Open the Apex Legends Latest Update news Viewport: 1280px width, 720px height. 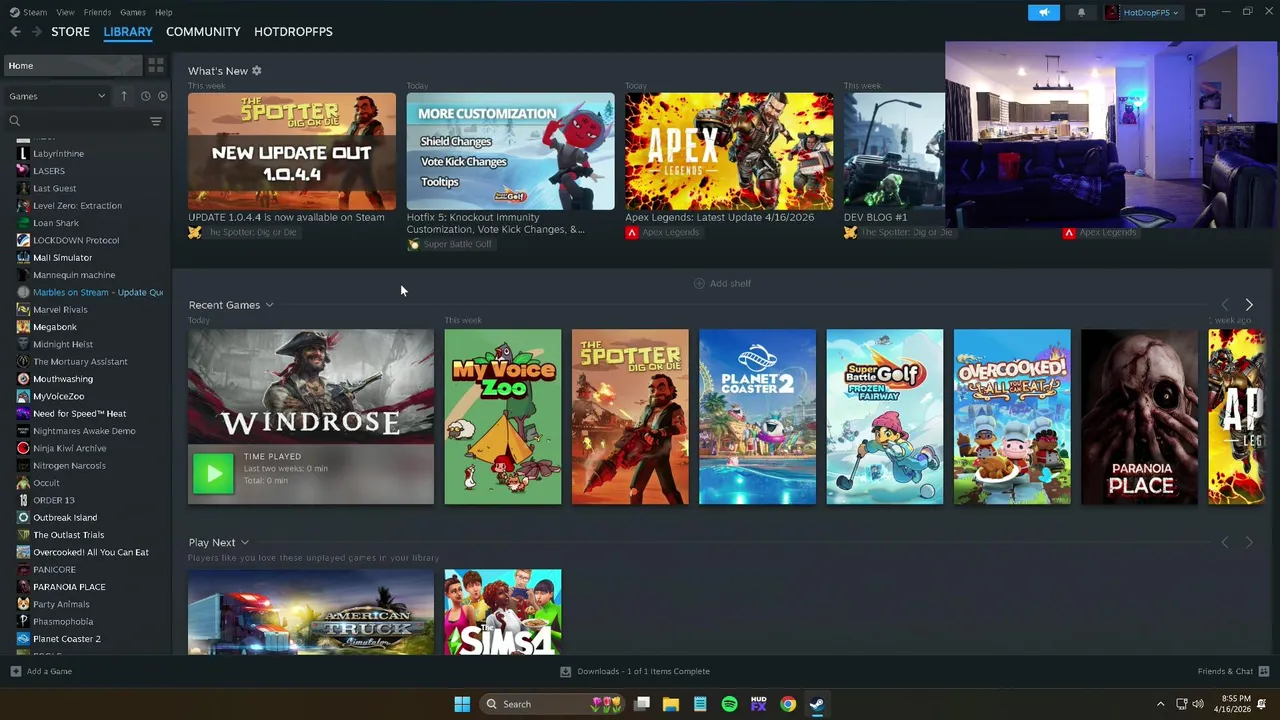click(x=729, y=151)
